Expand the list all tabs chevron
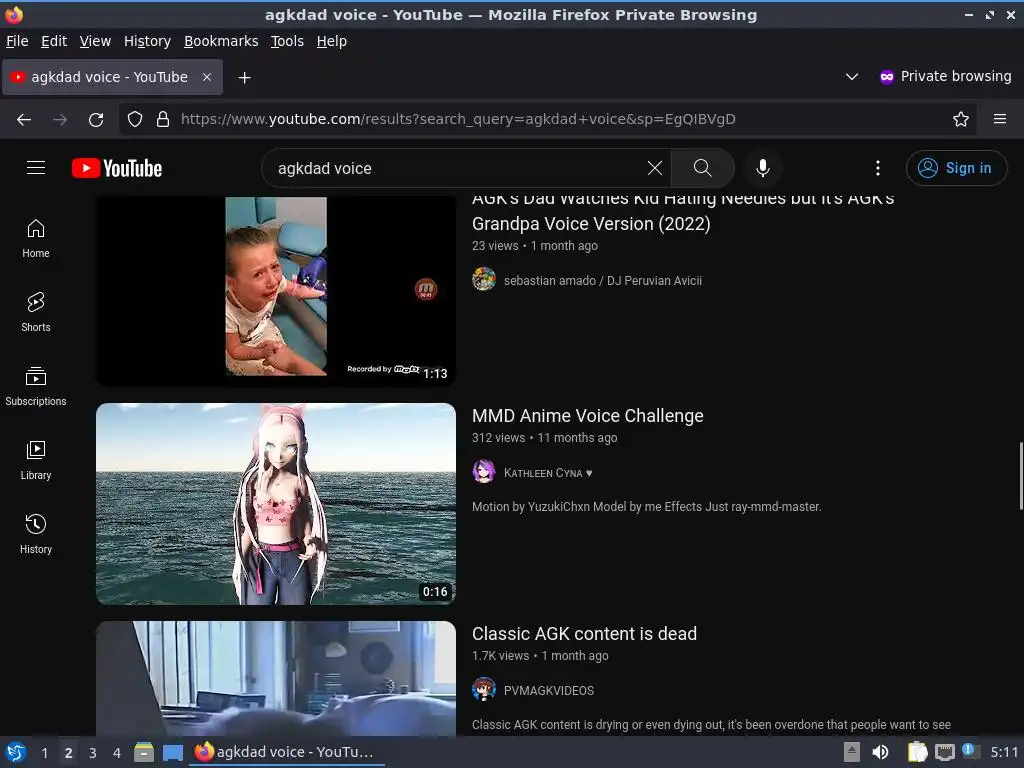1024x768 pixels. click(852, 76)
